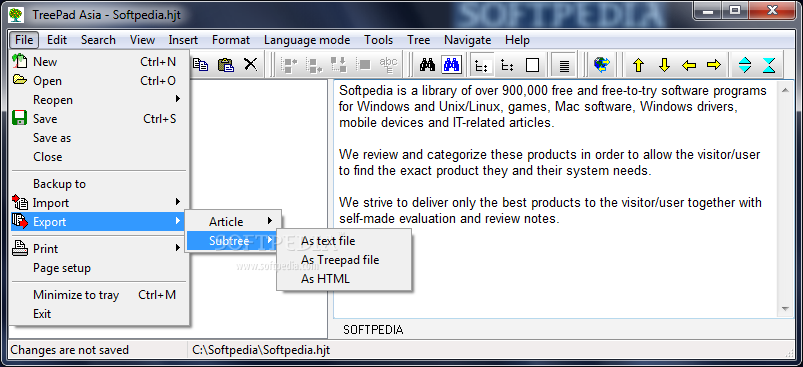The image size is (803, 367).
Task: Open the Article export submenu
Action: pos(233,222)
